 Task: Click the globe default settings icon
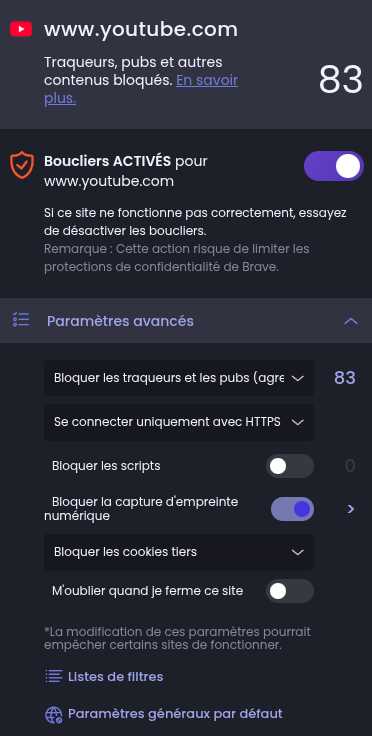(x=53, y=714)
